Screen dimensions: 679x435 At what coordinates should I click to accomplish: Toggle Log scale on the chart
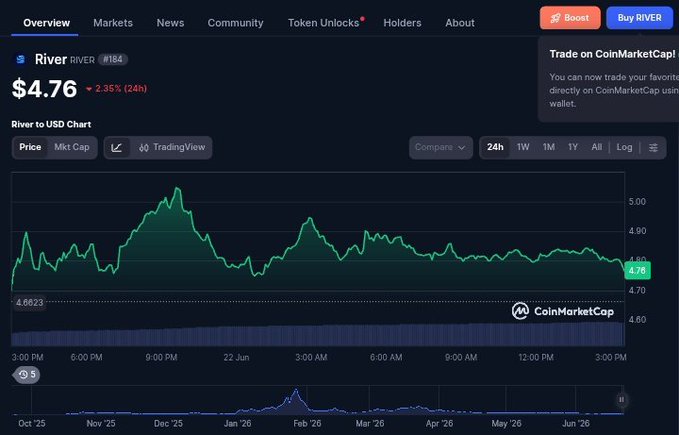click(624, 147)
